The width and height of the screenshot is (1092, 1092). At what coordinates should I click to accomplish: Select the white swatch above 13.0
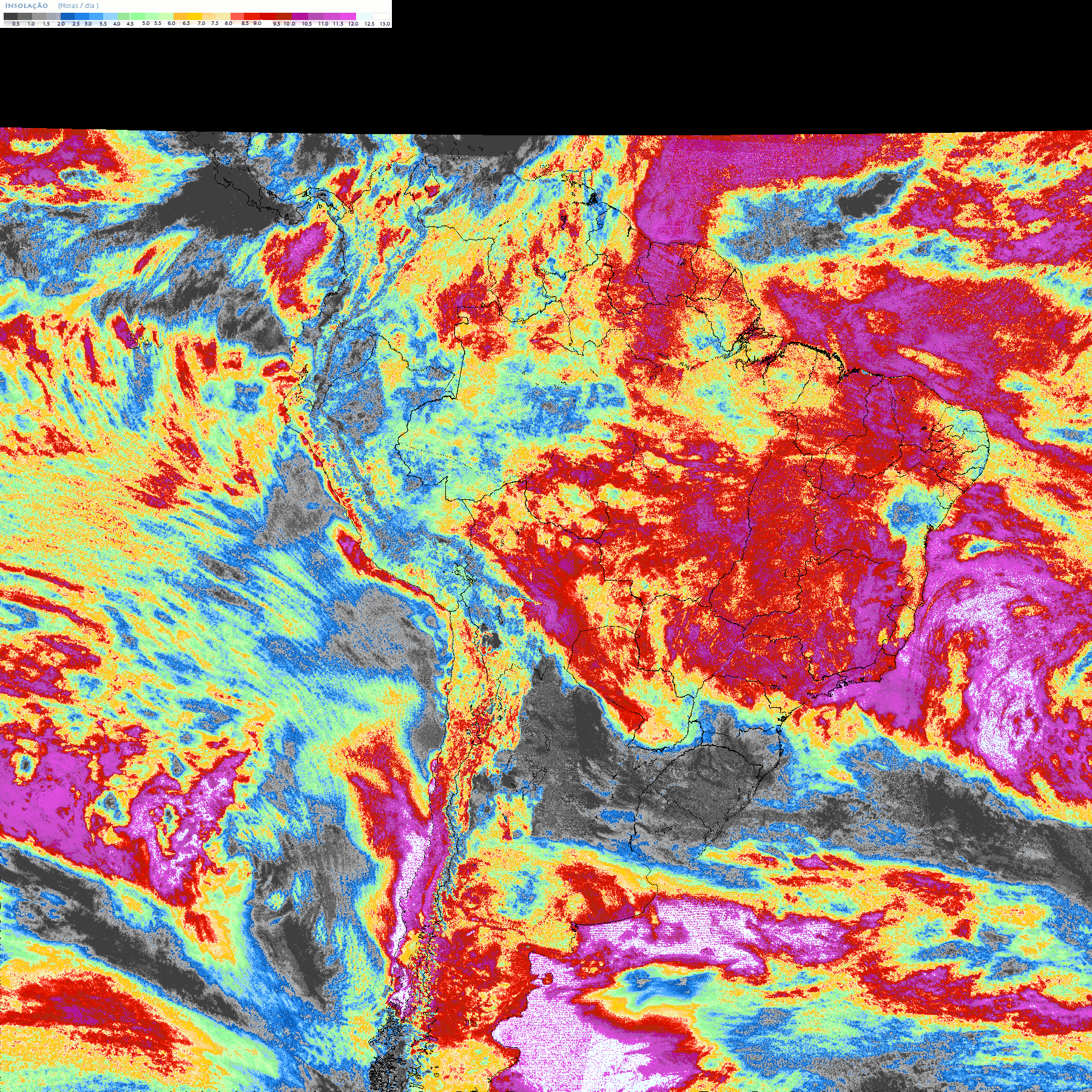[x=381, y=16]
